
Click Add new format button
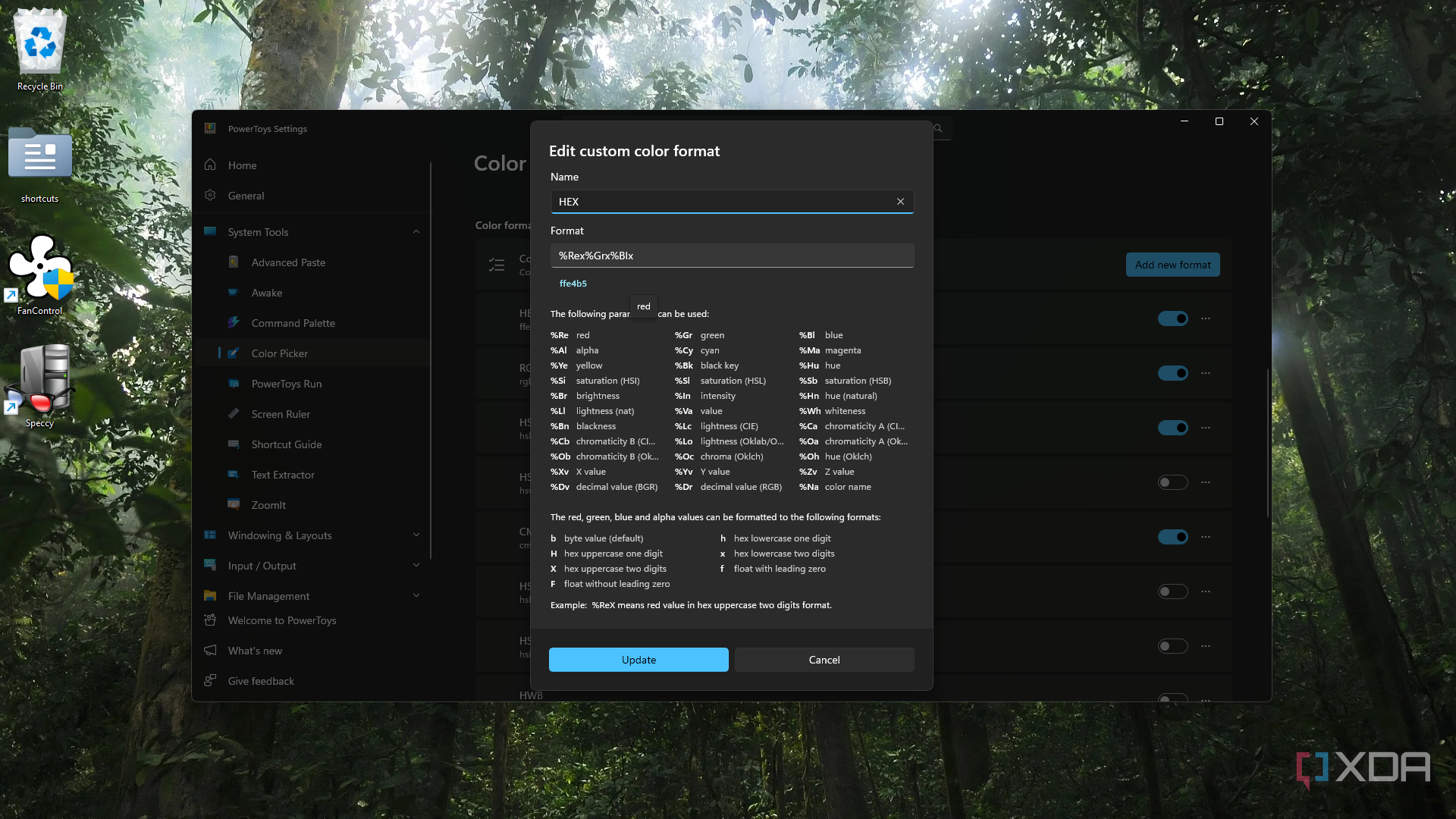(1172, 265)
